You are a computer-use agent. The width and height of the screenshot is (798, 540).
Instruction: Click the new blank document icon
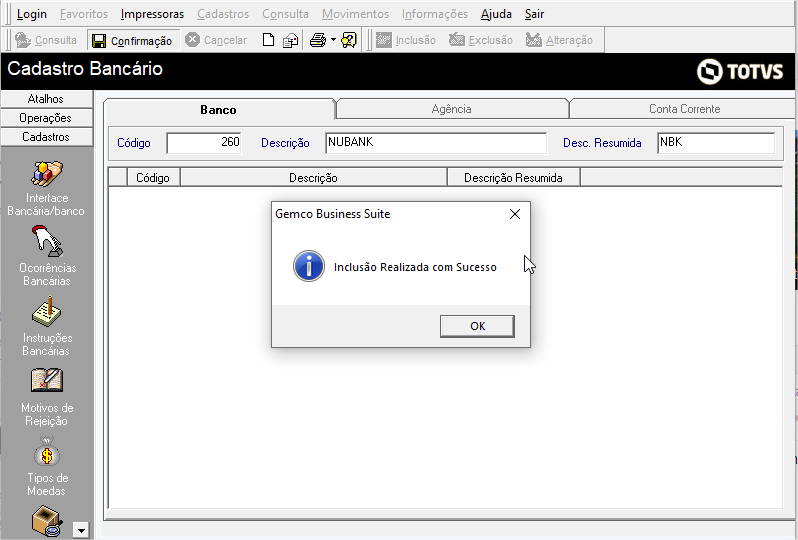tap(268, 40)
